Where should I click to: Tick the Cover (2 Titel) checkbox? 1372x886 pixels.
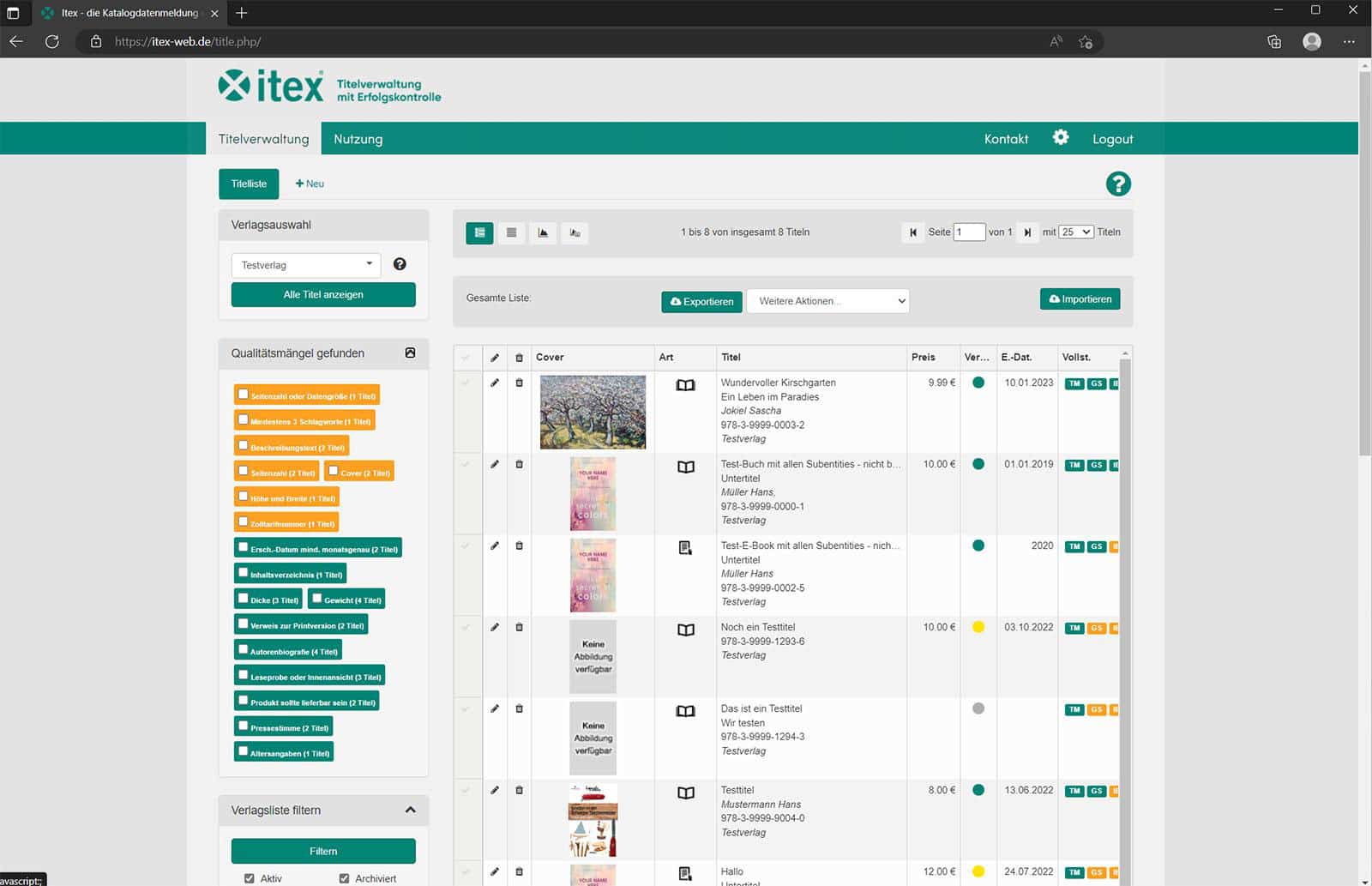pos(333,470)
